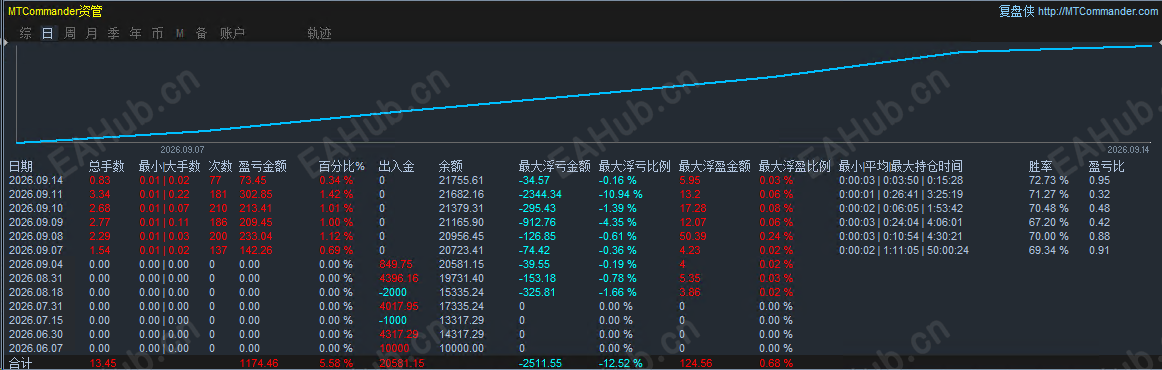
Task: Click the total percentage 5.58 %
Action: click(336, 363)
